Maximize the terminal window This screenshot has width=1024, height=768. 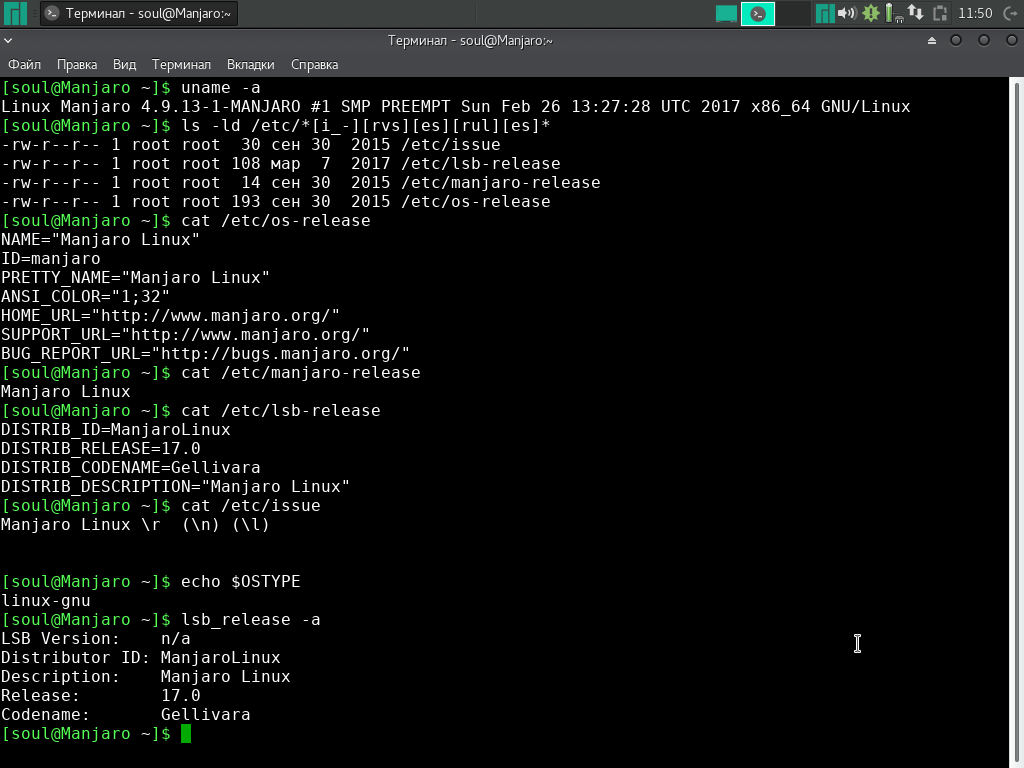984,40
